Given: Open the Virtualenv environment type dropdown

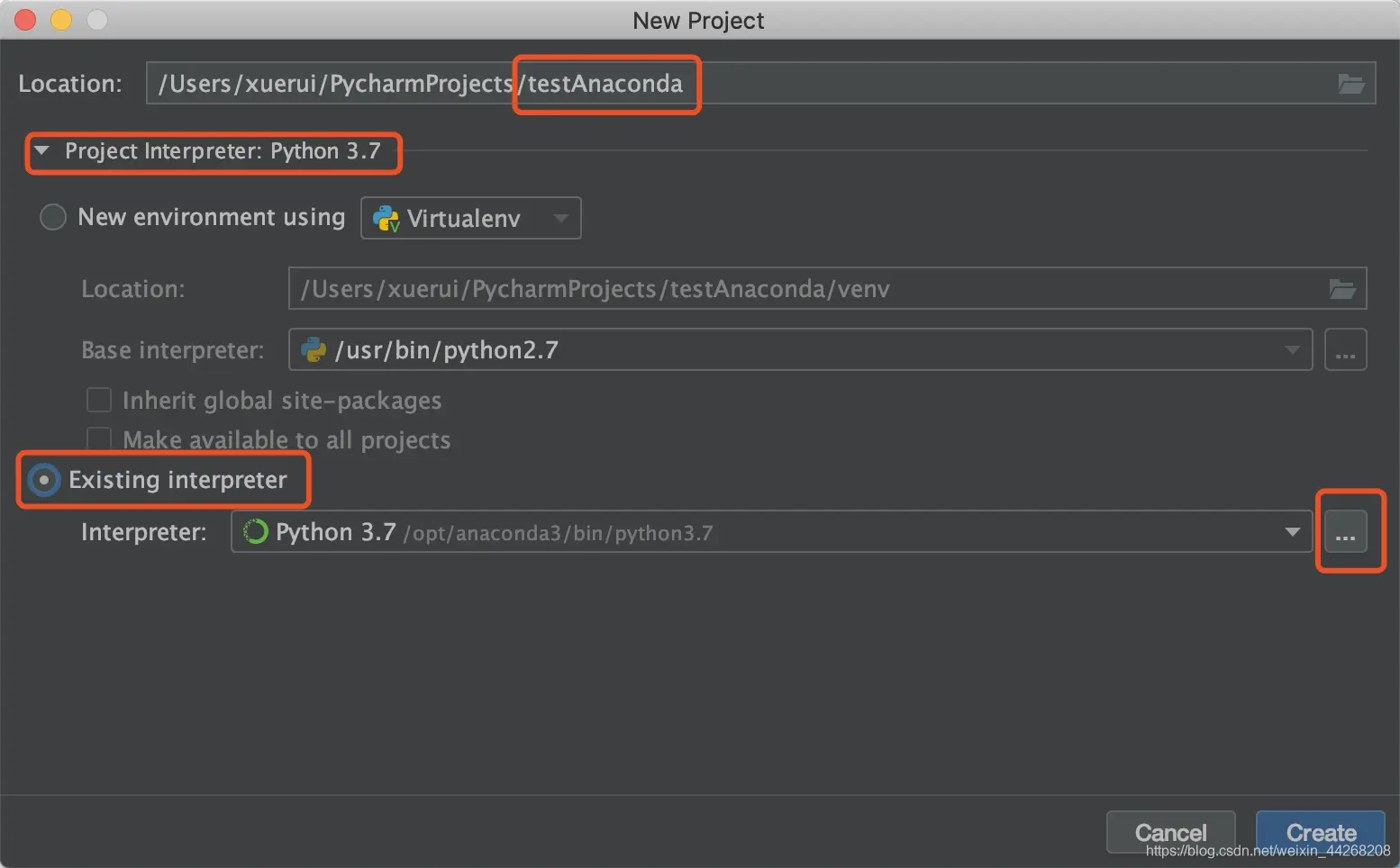Looking at the screenshot, I should (x=471, y=218).
